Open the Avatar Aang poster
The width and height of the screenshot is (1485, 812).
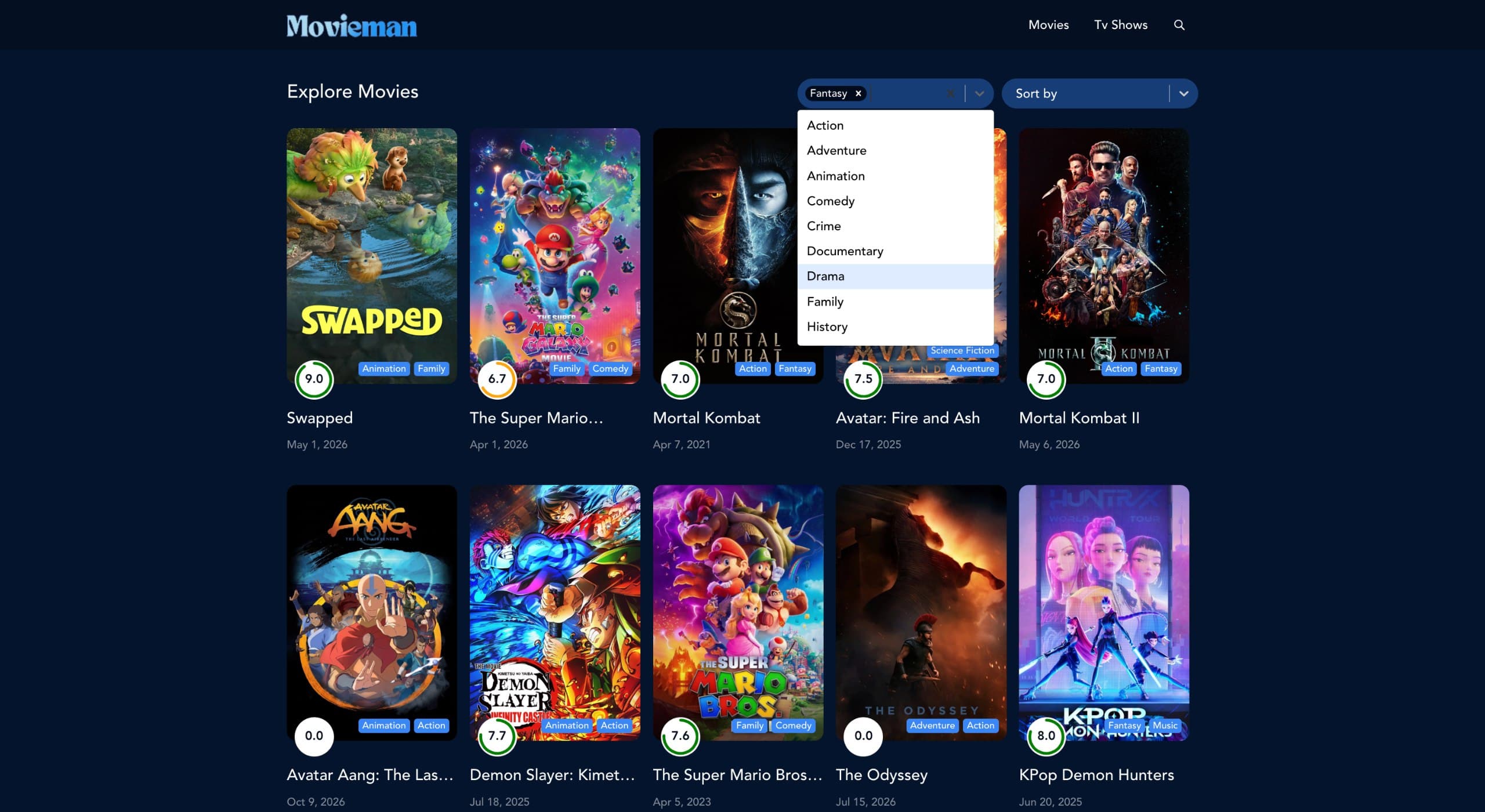(372, 612)
